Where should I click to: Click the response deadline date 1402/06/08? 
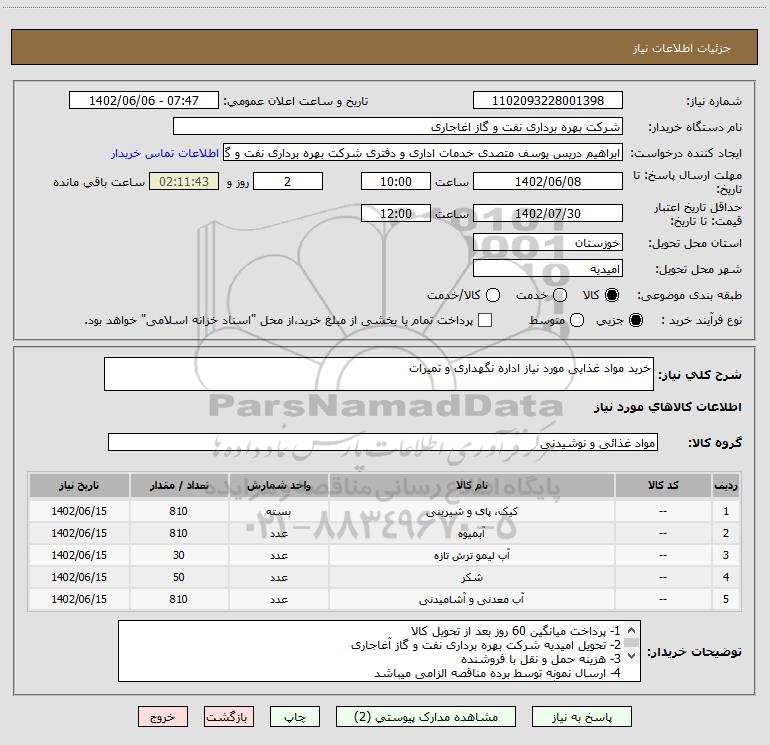(548, 181)
